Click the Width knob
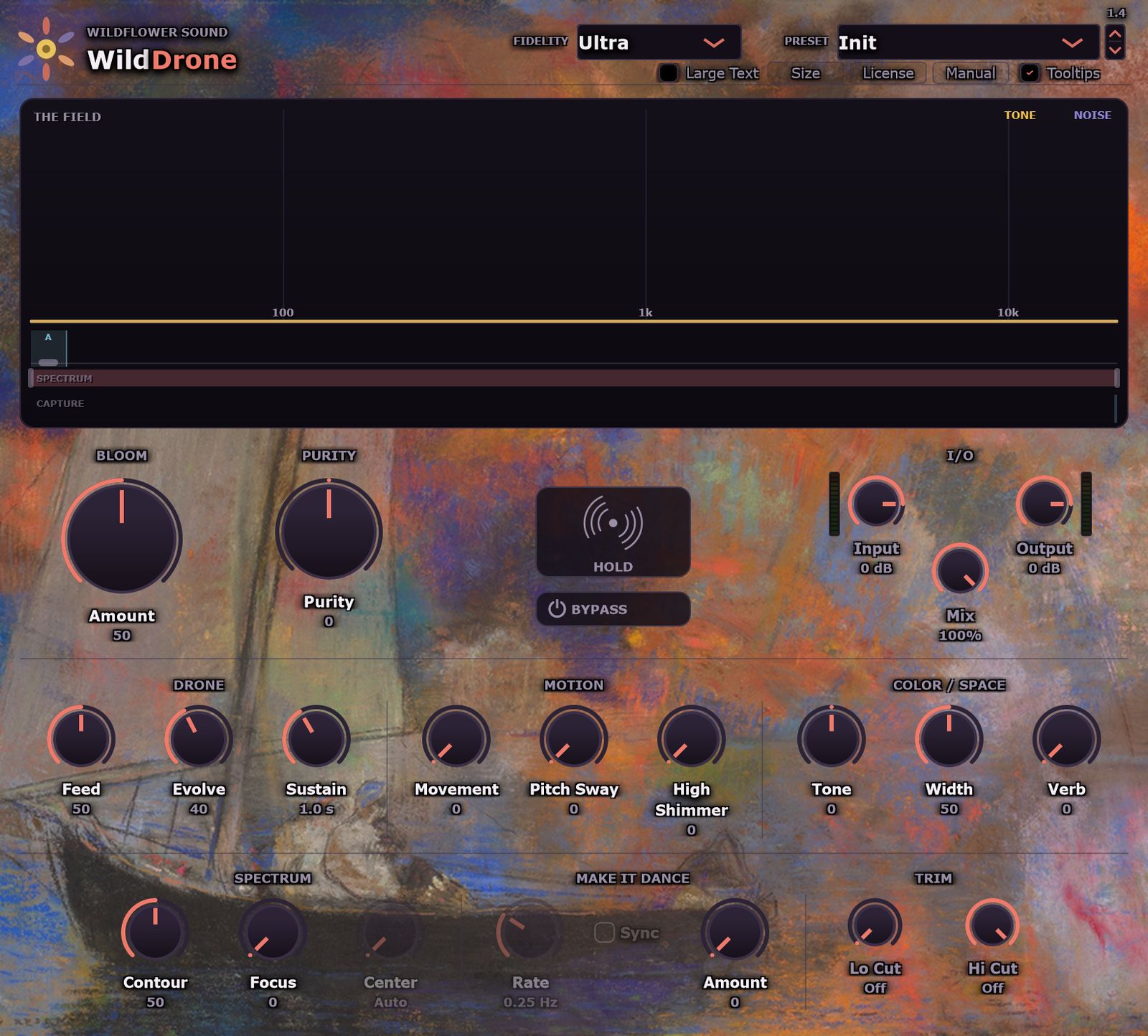This screenshot has height=1036, width=1148. [949, 738]
